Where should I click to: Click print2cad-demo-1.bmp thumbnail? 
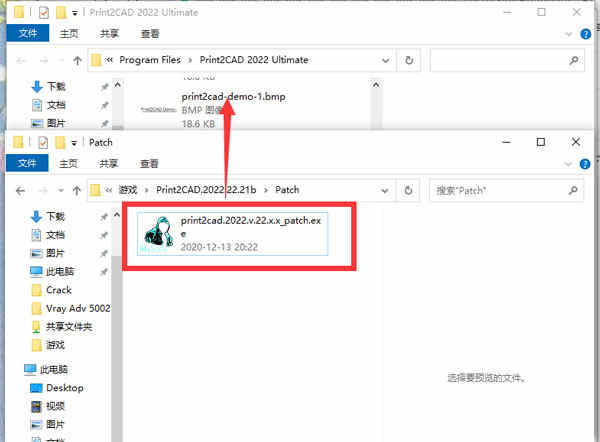158,110
